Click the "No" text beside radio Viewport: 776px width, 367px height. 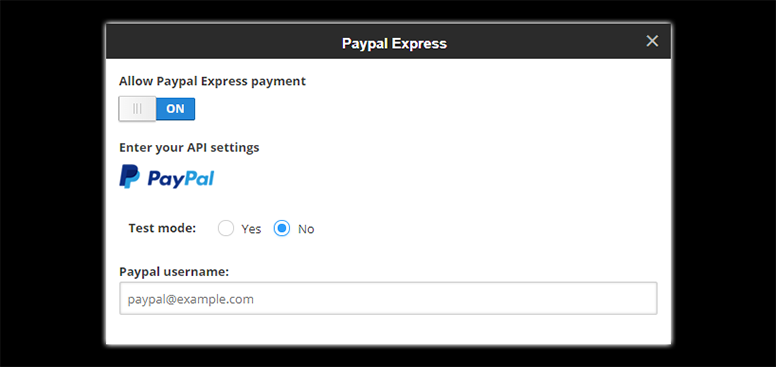pyautogui.click(x=306, y=229)
